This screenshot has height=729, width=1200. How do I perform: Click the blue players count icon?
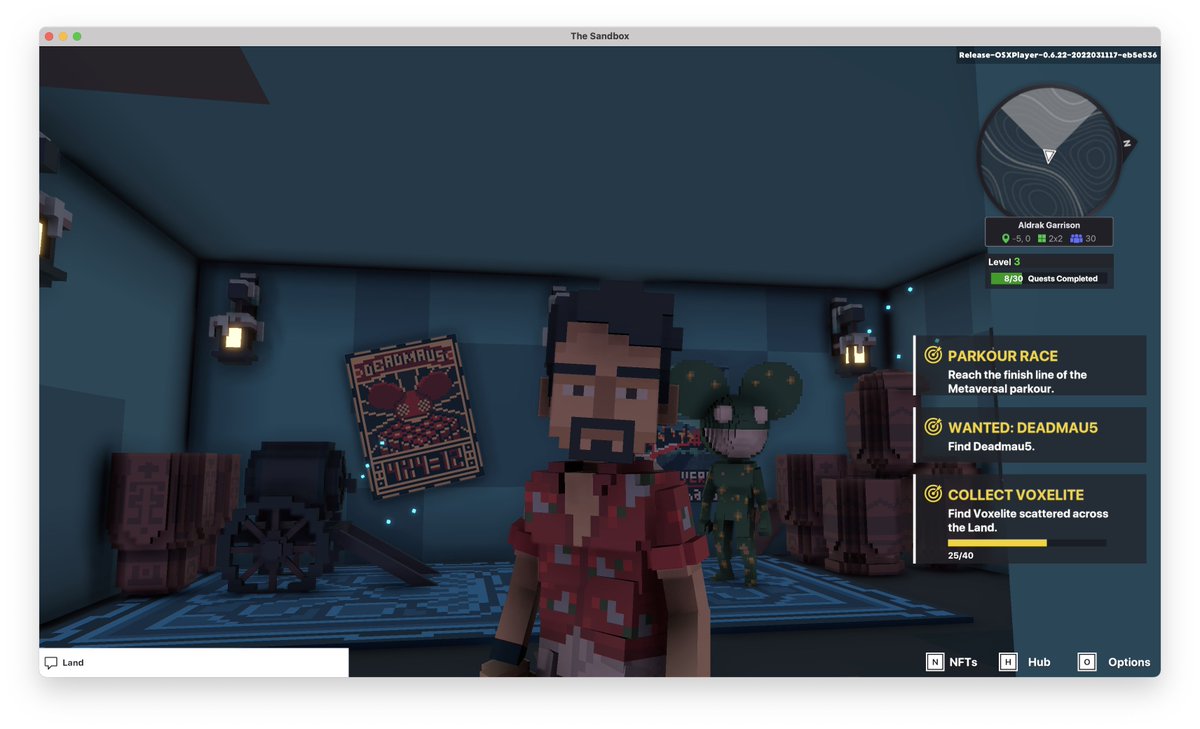pyautogui.click(x=1076, y=239)
